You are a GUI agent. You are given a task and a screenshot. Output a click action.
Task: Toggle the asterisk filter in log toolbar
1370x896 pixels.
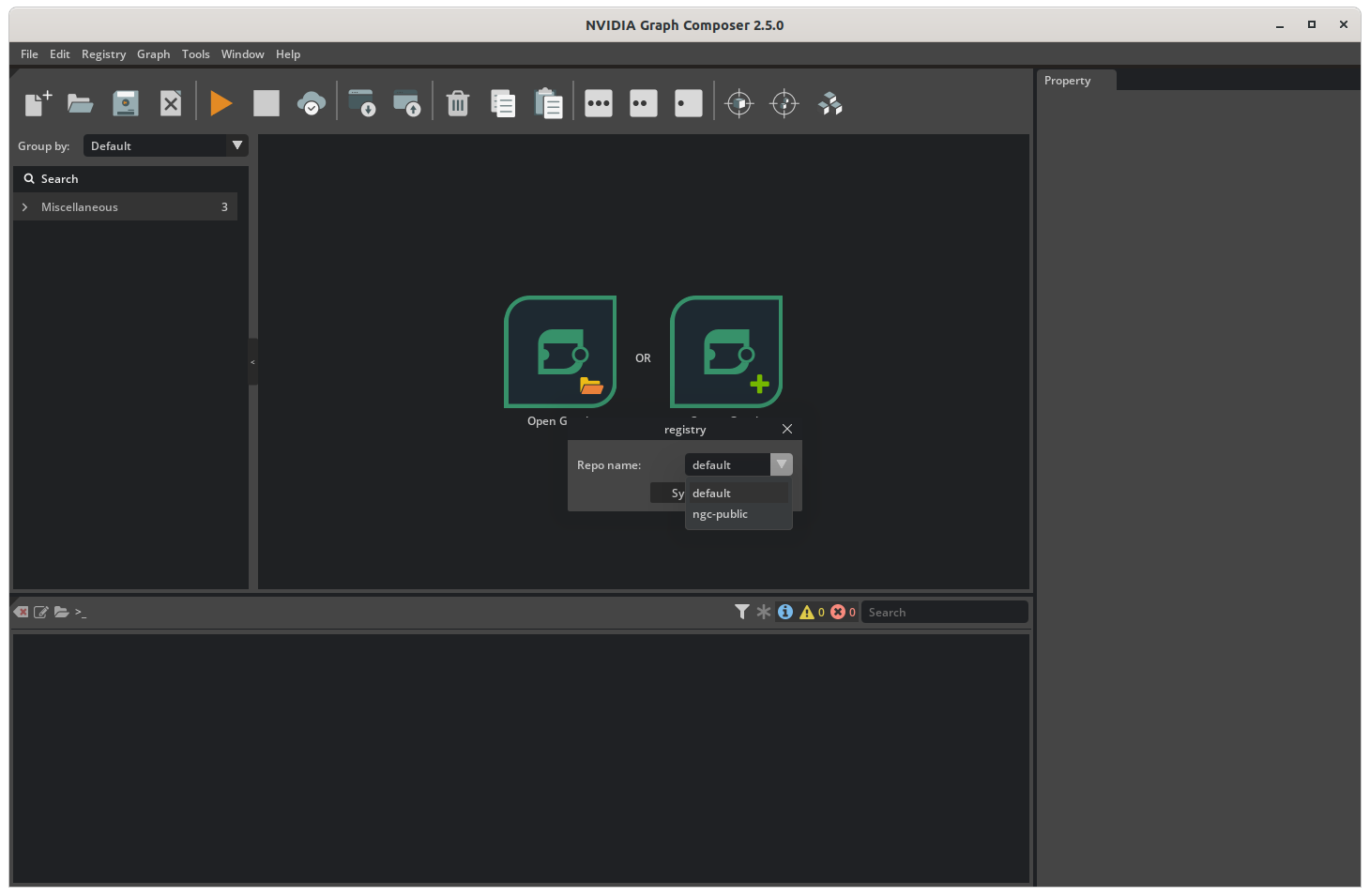click(764, 612)
